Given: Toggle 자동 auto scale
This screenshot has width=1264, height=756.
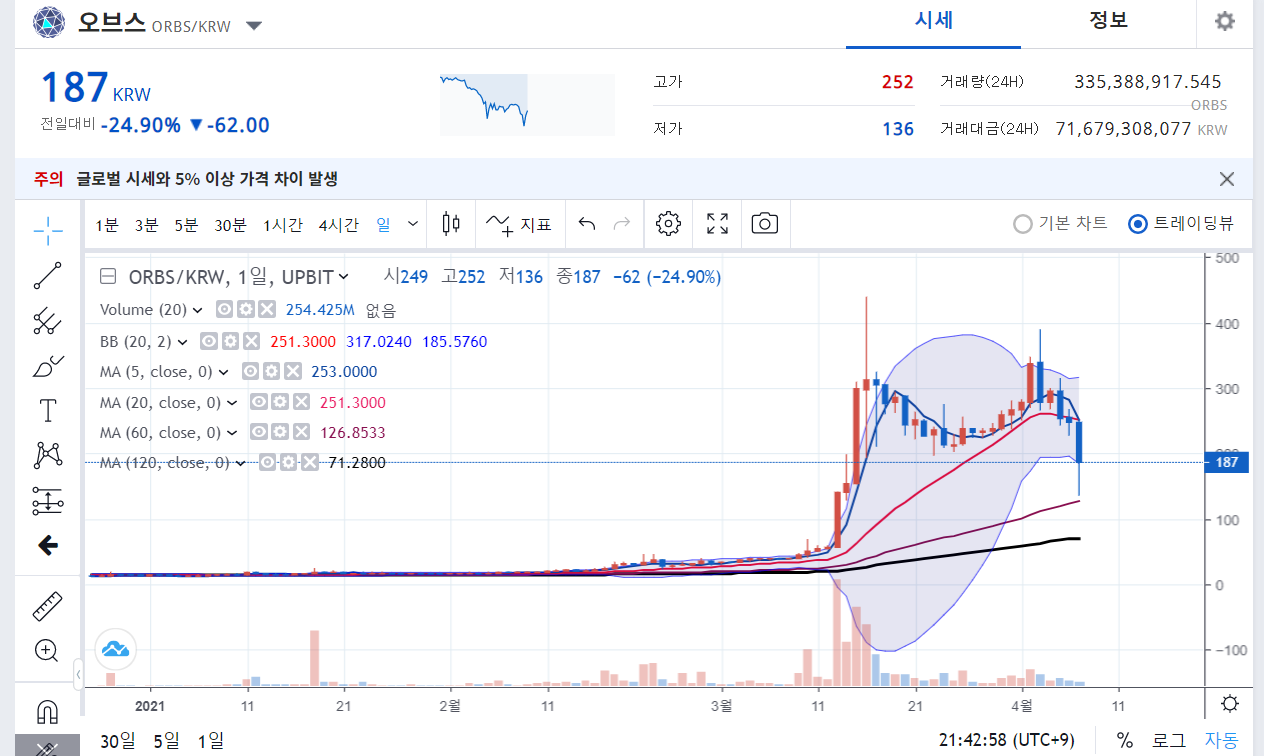Looking at the screenshot, I should 1220,741.
